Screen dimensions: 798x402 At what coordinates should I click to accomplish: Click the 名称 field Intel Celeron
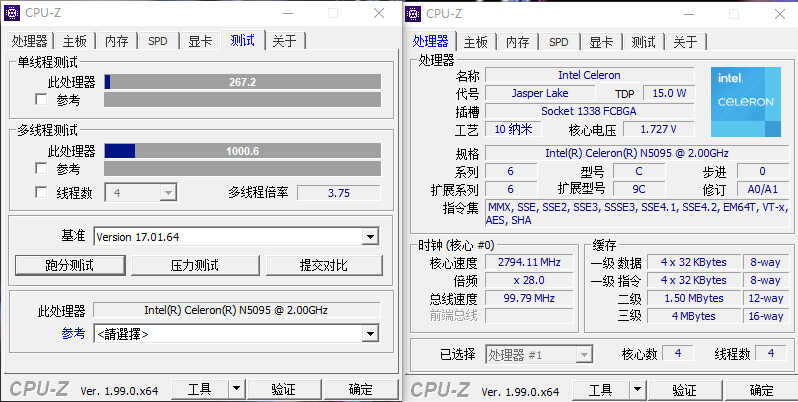pos(589,75)
